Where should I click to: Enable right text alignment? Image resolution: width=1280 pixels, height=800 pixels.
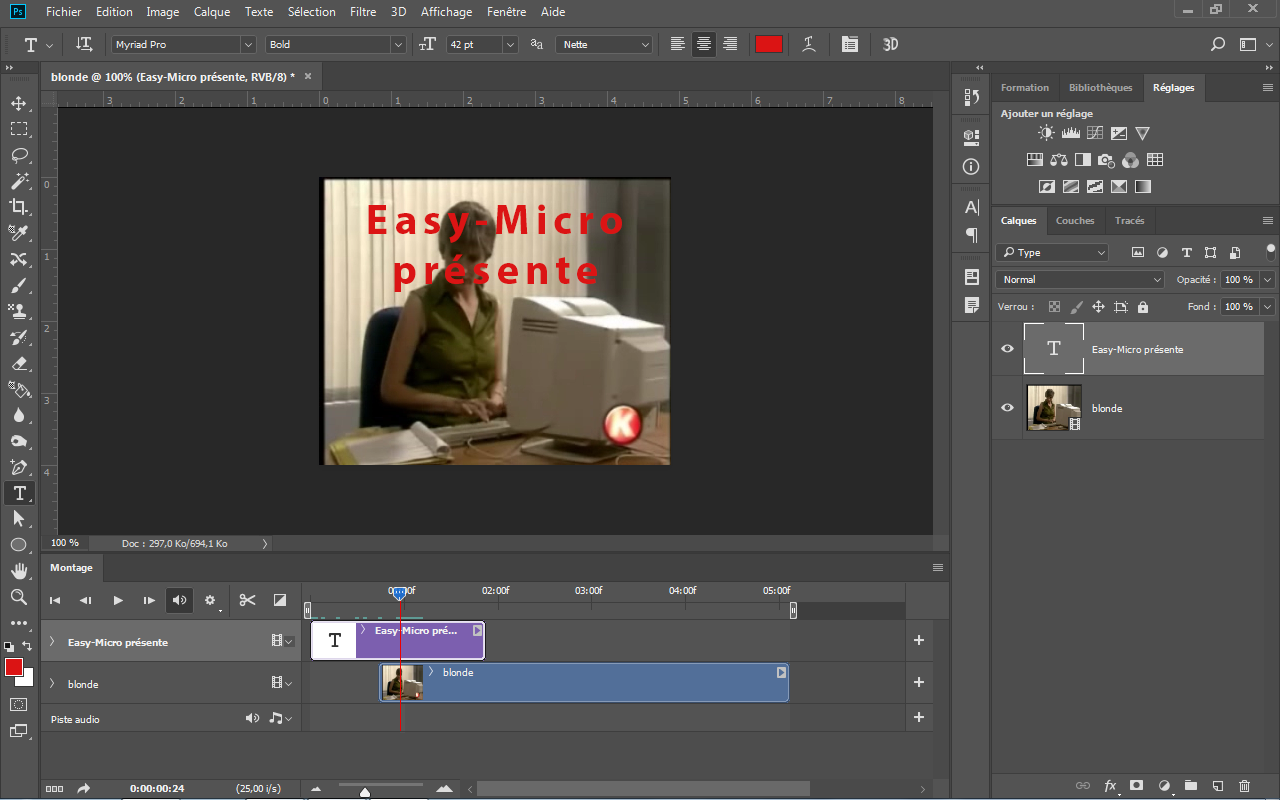[x=730, y=44]
